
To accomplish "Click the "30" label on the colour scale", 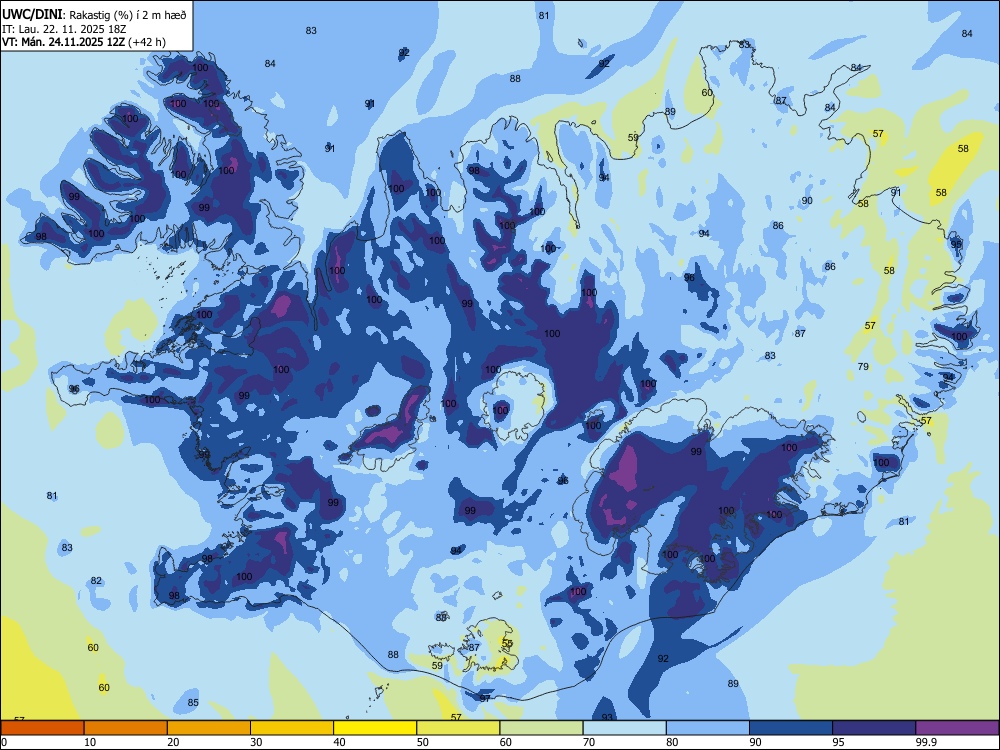I will point(256,742).
